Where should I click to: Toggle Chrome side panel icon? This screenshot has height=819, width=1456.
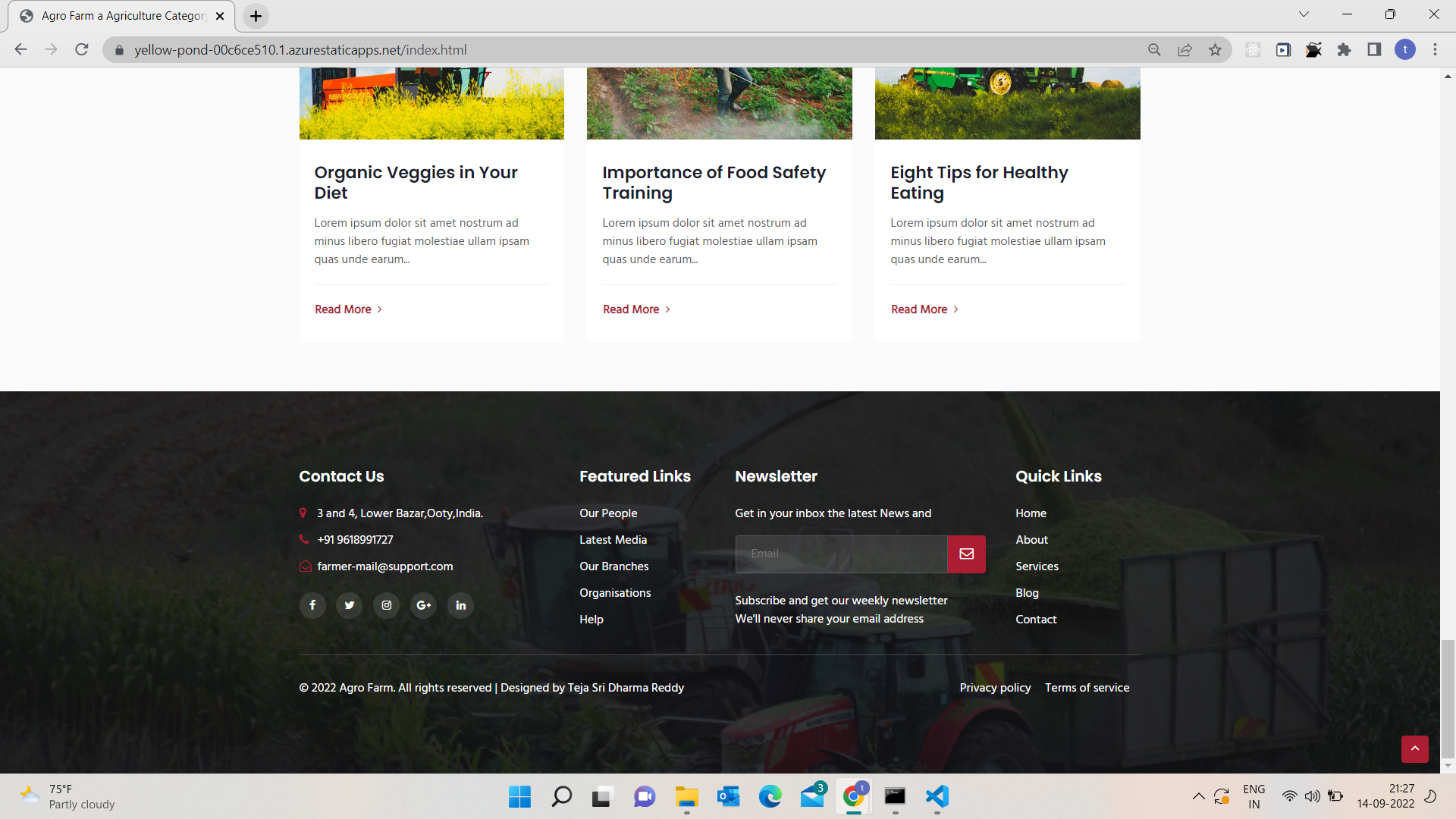pos(1374,49)
